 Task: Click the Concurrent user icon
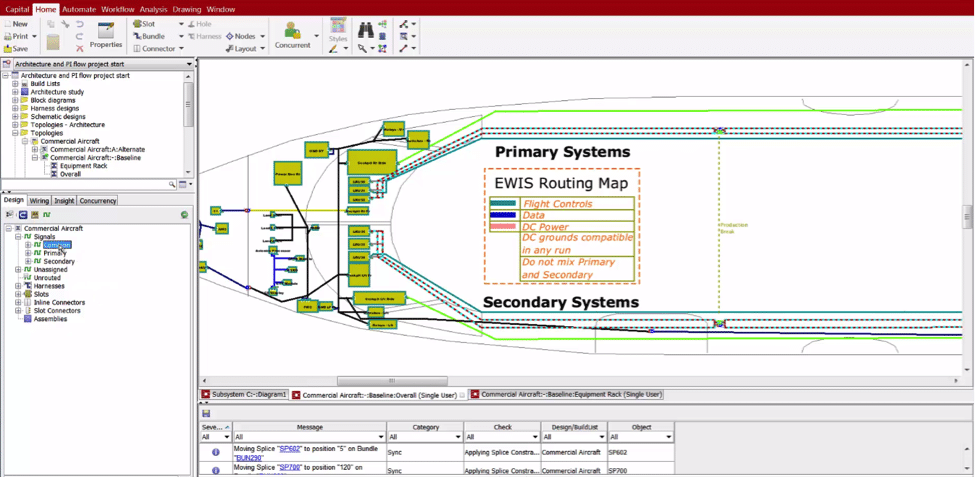292,32
